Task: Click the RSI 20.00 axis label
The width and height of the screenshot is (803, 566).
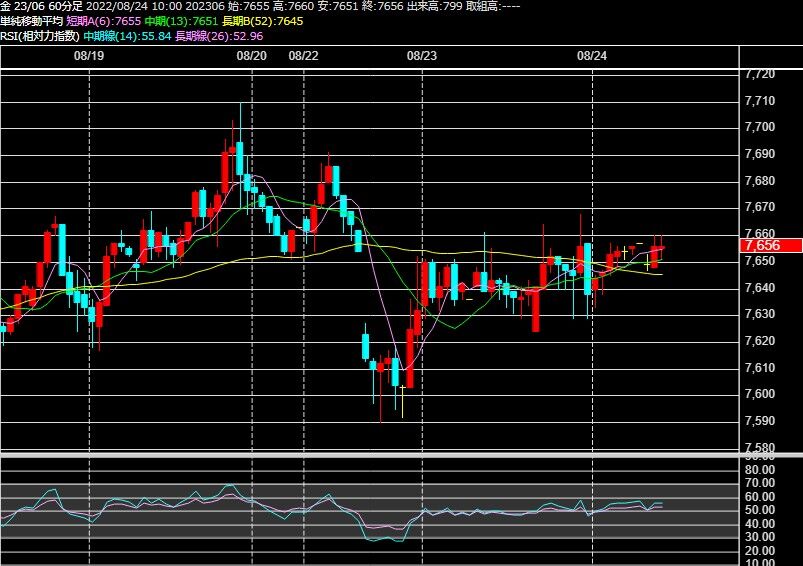Action: tap(760, 551)
